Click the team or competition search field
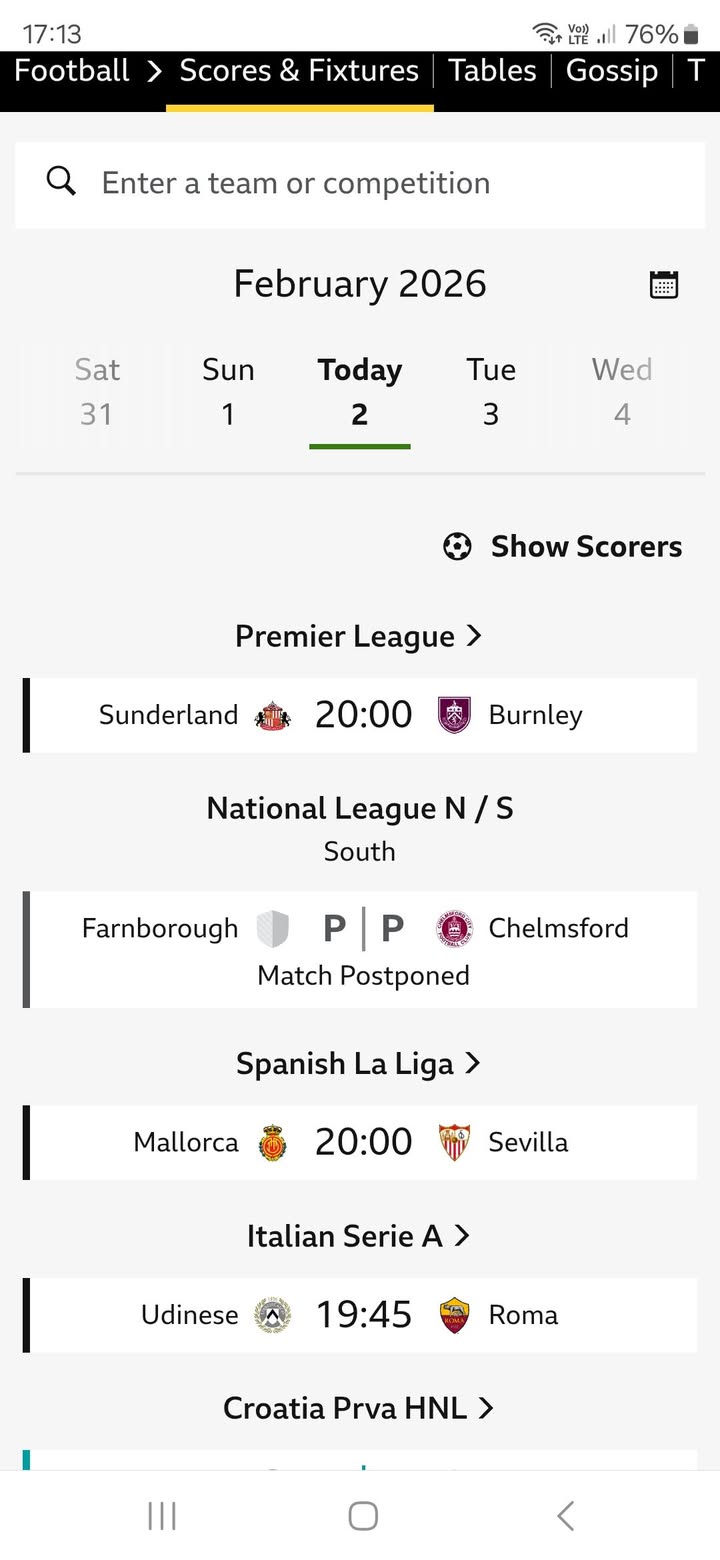The height and width of the screenshot is (1560, 720). click(x=380, y=183)
